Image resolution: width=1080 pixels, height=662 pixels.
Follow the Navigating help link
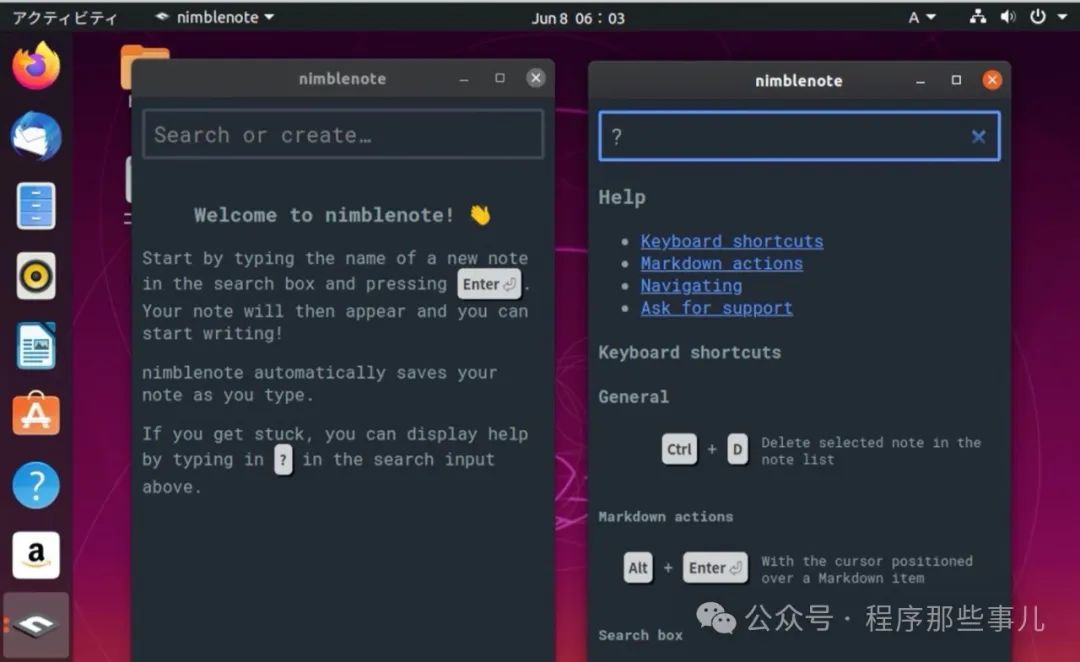coord(691,285)
